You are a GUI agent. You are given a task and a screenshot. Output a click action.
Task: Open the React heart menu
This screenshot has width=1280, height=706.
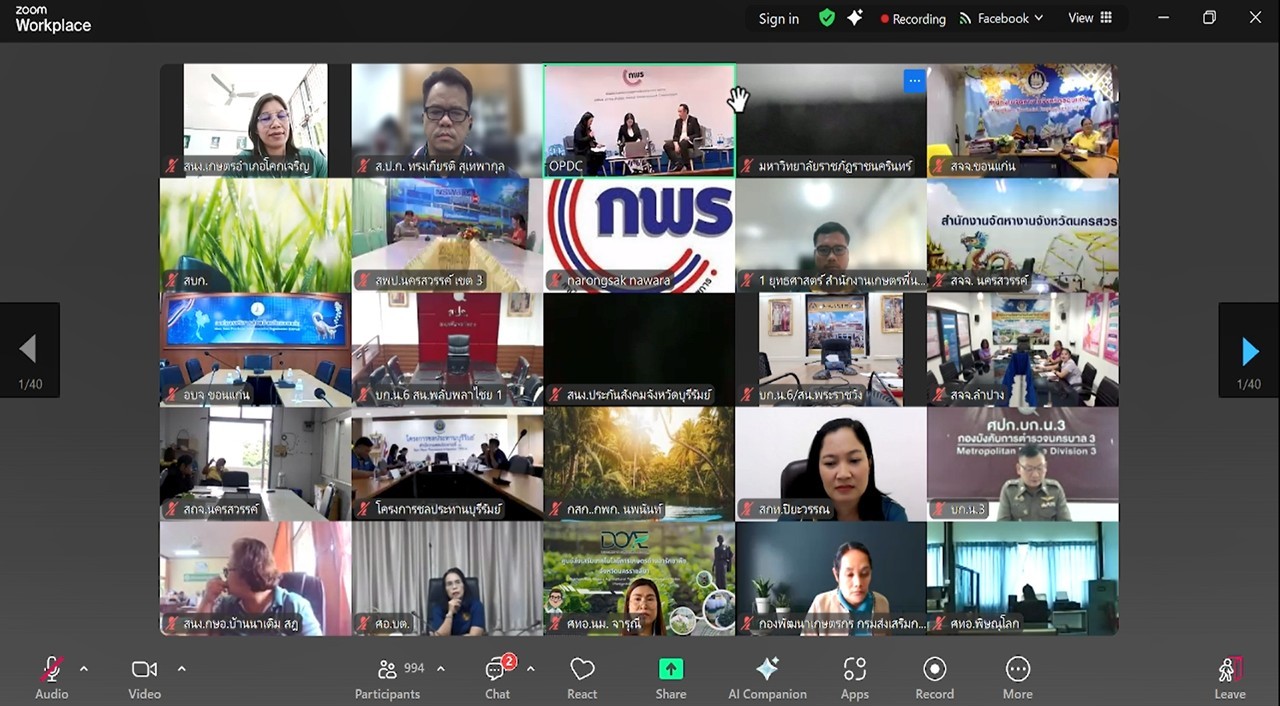[582, 679]
